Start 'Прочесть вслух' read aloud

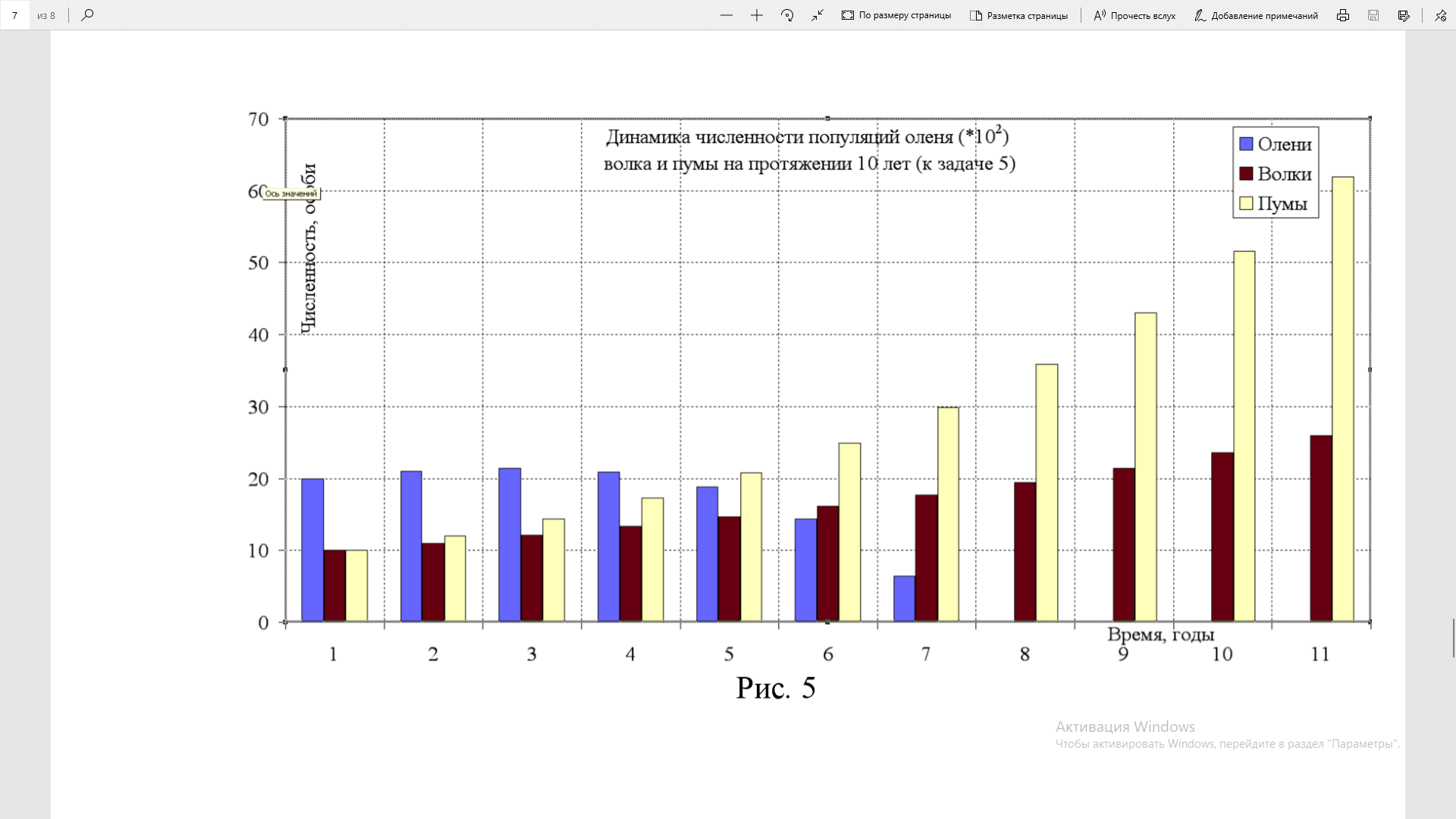[1134, 15]
